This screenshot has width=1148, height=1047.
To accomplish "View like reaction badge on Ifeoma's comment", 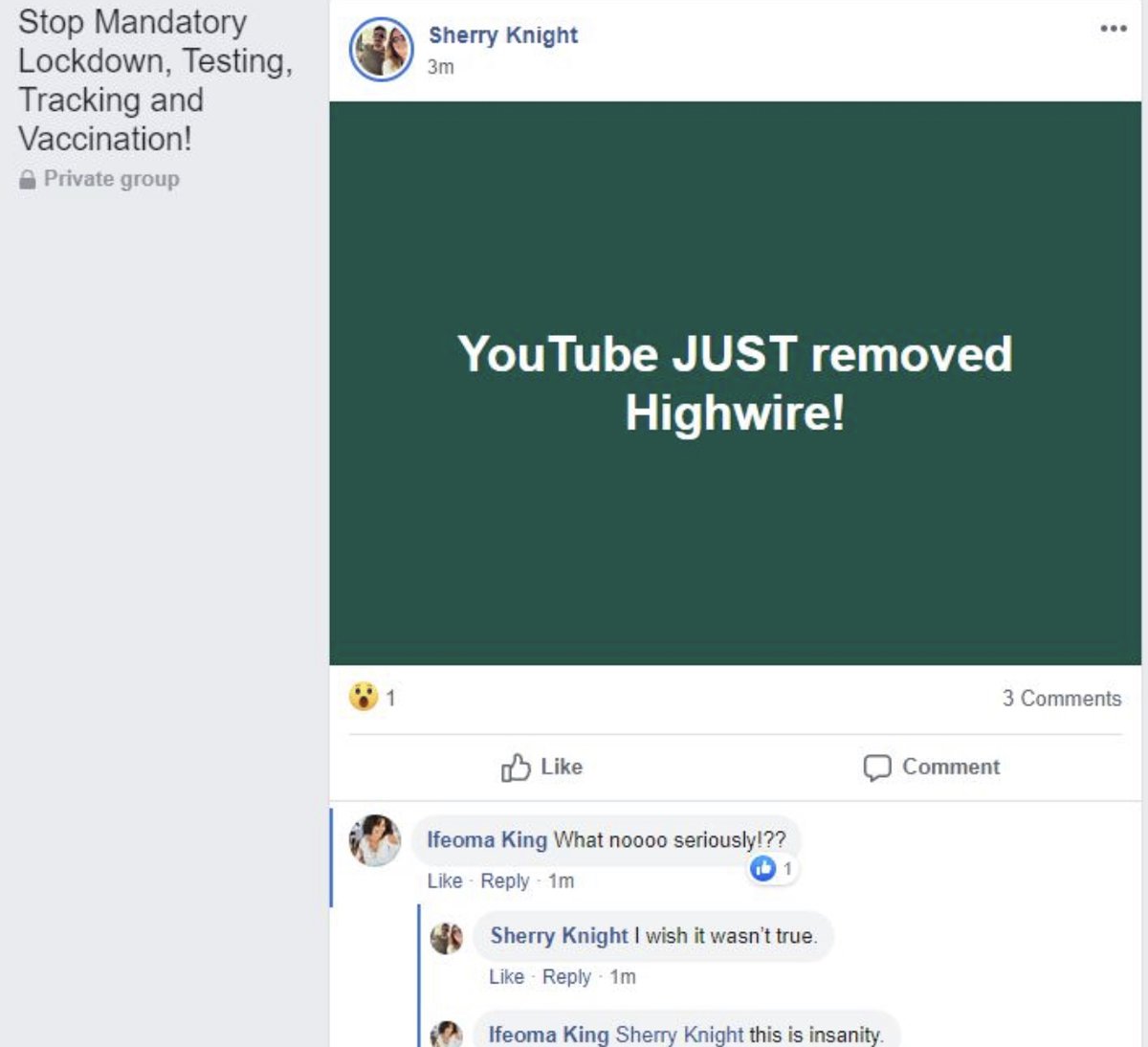I will 772,868.
